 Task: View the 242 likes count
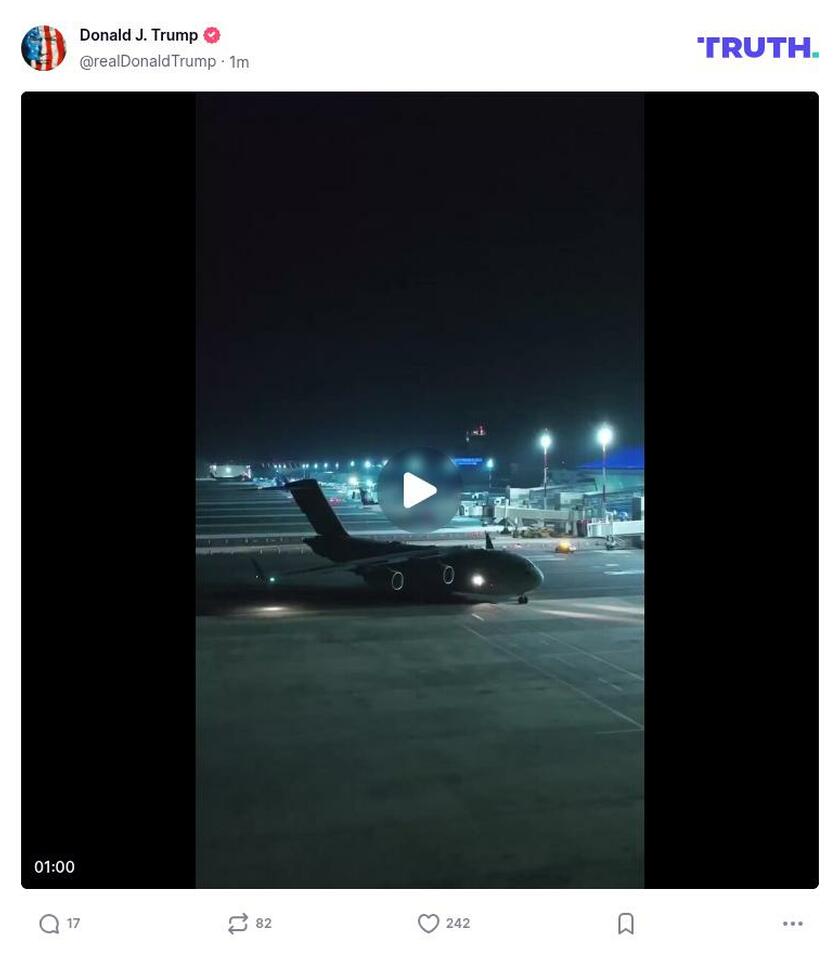click(458, 924)
